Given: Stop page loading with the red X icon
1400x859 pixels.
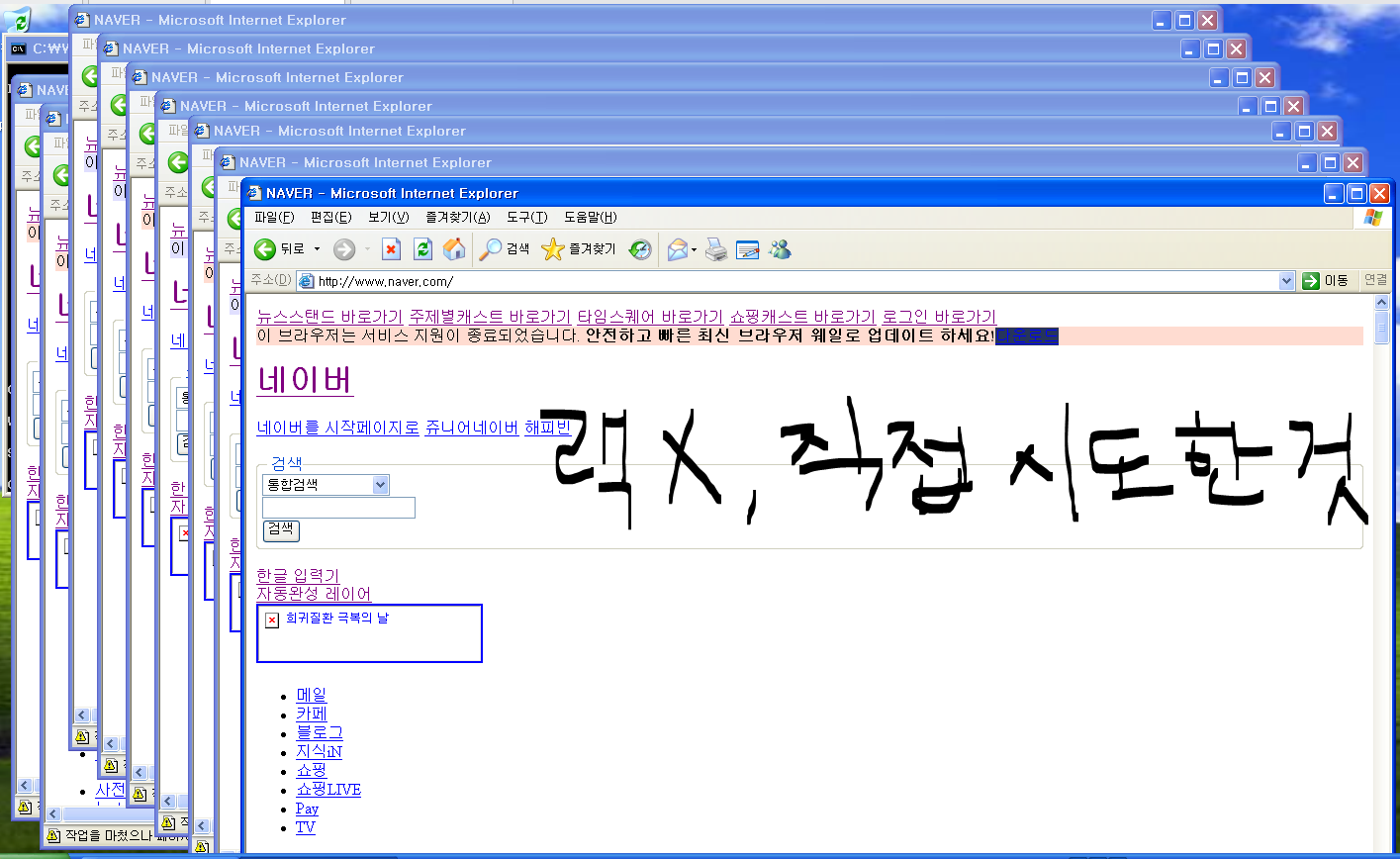Looking at the screenshot, I should tap(391, 249).
